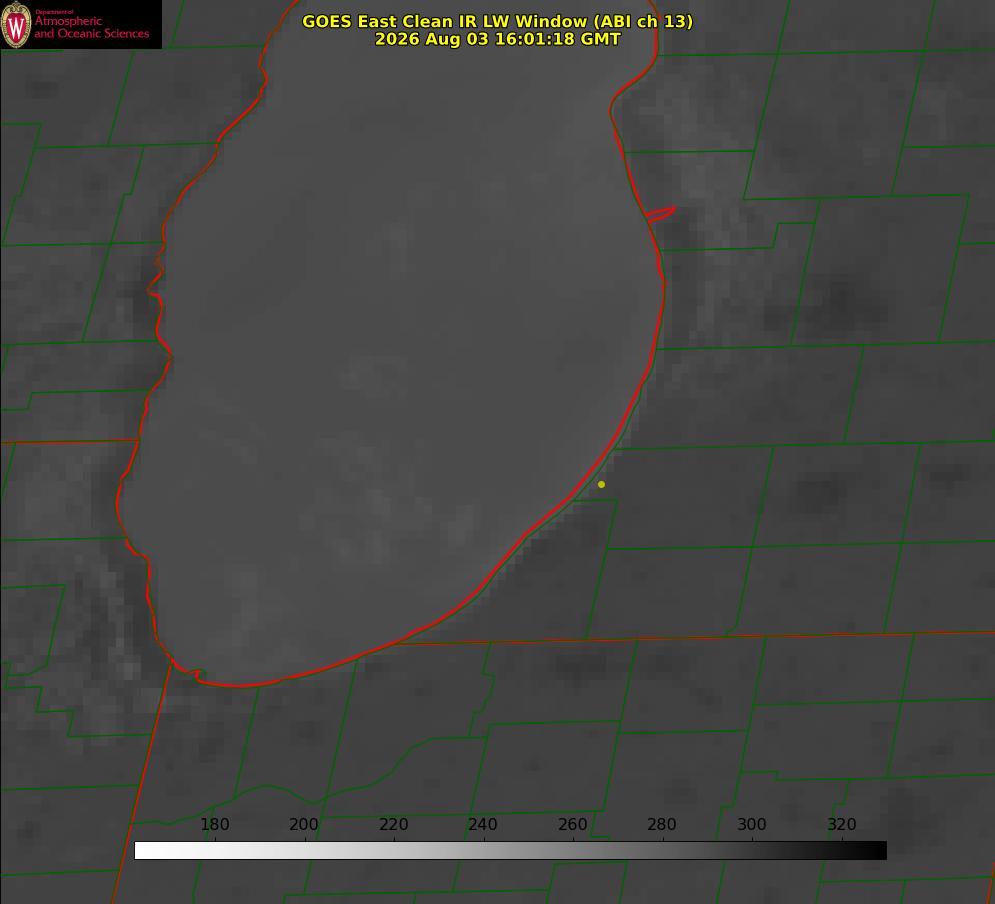995x904 pixels.
Task: Open the Atmospheric and Oceanic Sciences link
Action: pyautogui.click(x=91, y=27)
